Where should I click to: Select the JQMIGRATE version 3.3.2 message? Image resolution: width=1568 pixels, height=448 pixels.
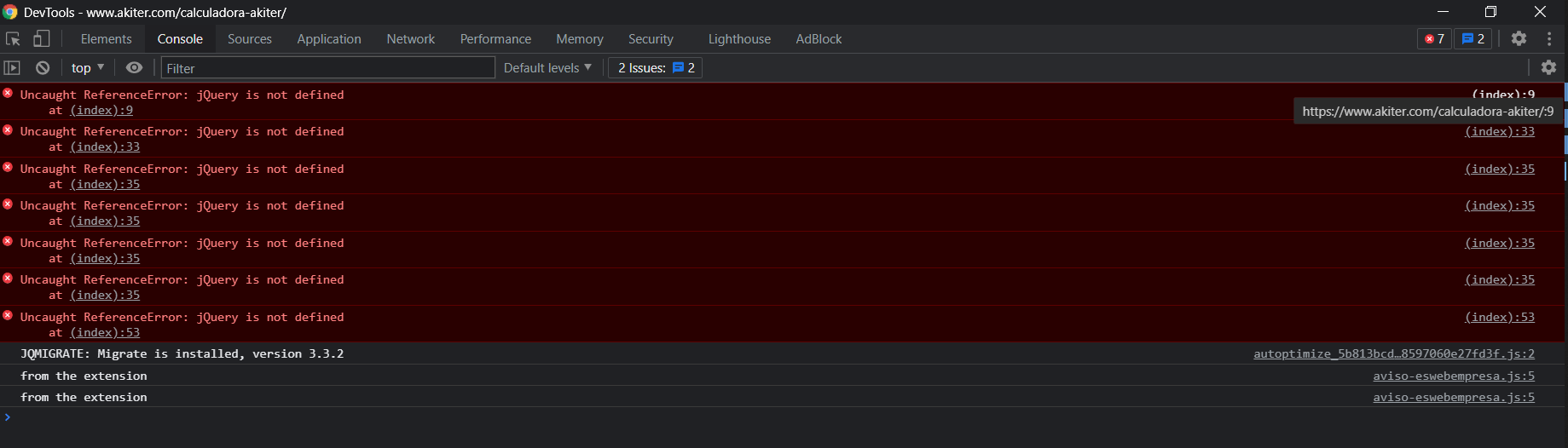pos(182,353)
